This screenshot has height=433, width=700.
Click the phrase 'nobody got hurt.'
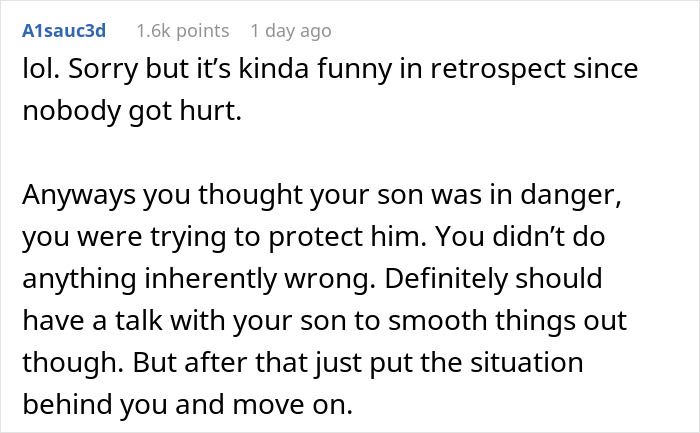click(x=132, y=111)
